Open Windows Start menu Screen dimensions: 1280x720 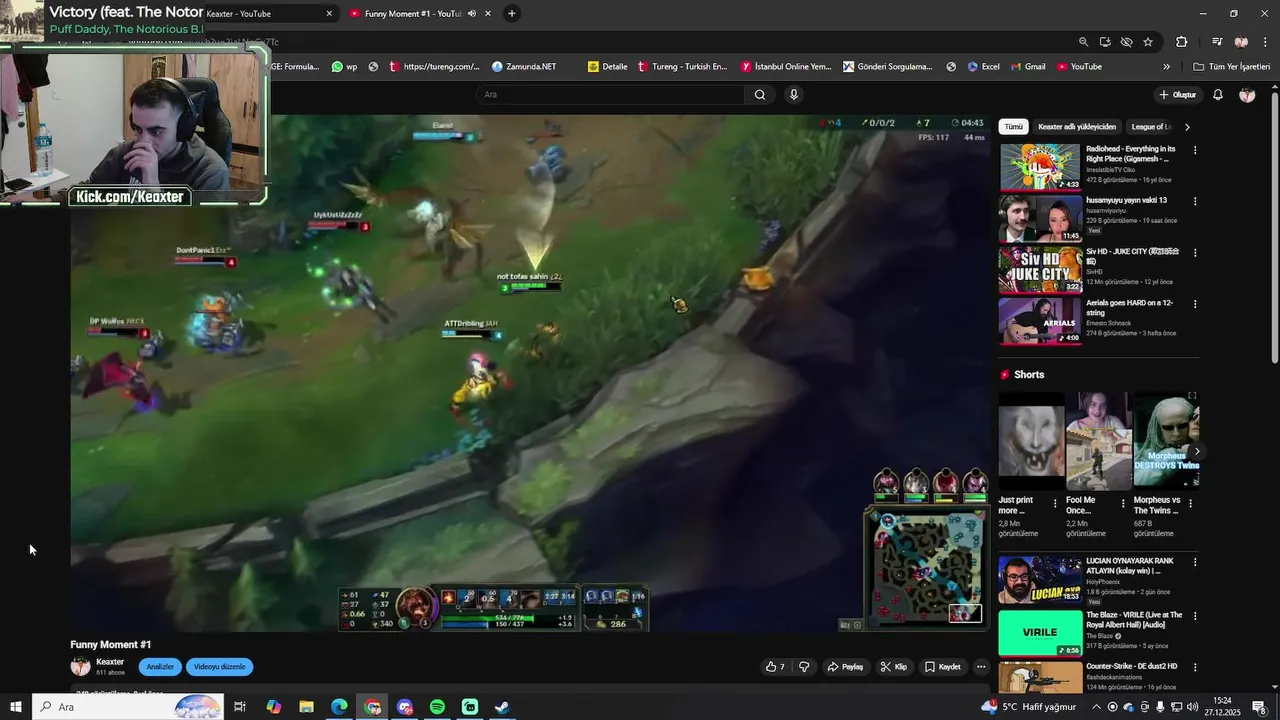[15, 707]
